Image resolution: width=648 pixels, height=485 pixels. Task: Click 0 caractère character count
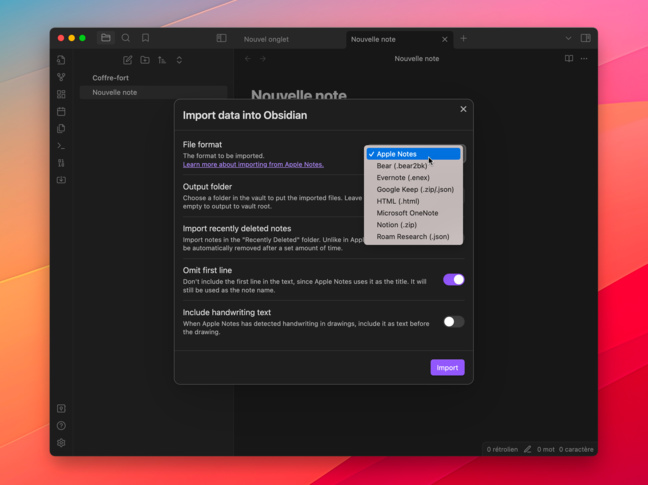(576, 449)
